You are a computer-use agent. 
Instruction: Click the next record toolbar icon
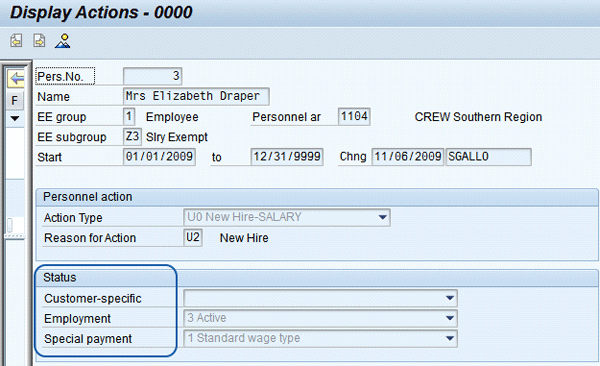(39, 40)
